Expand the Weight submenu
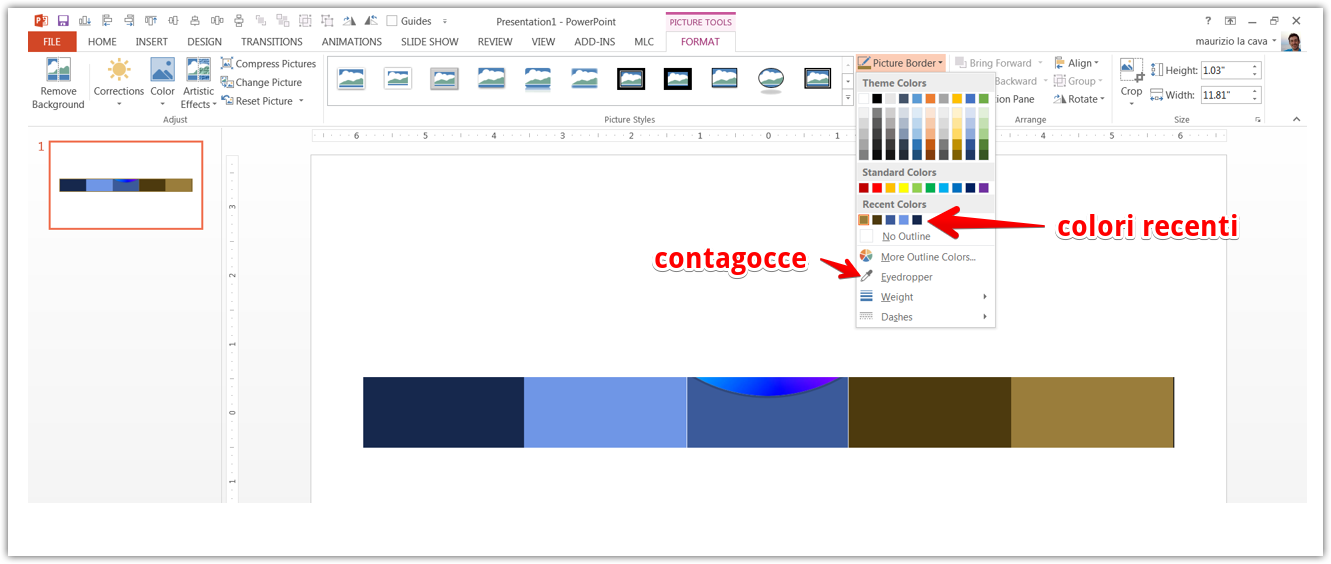The width and height of the screenshot is (1331, 564). [x=925, y=297]
